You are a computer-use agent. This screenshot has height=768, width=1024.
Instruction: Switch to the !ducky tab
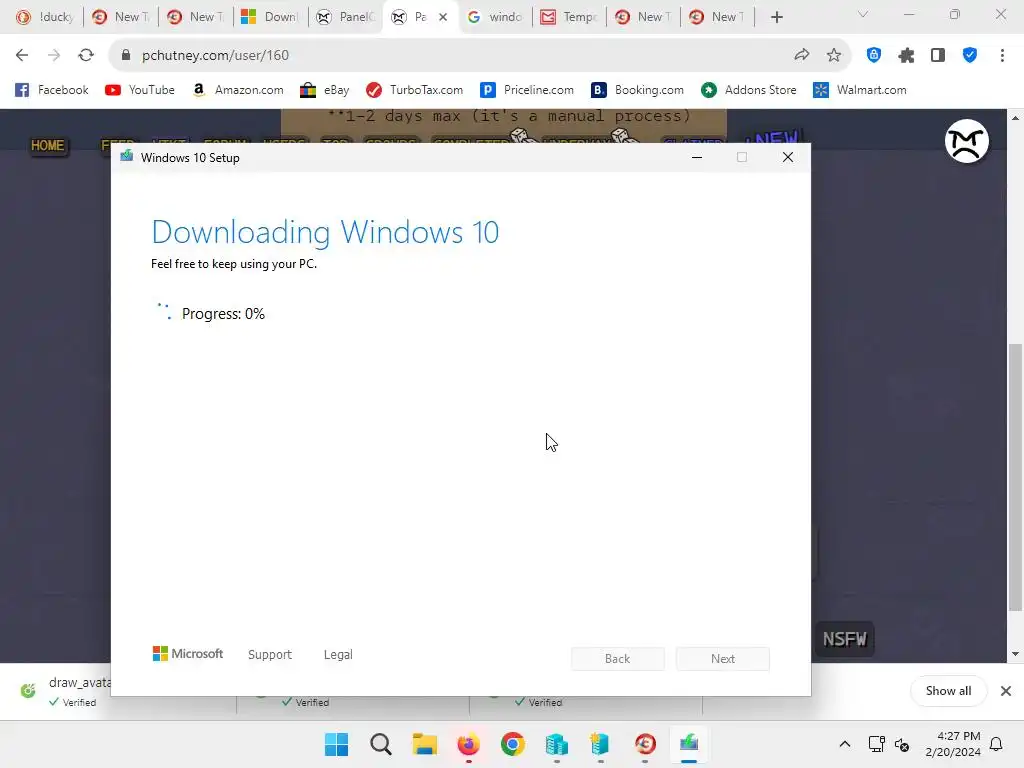tap(44, 17)
